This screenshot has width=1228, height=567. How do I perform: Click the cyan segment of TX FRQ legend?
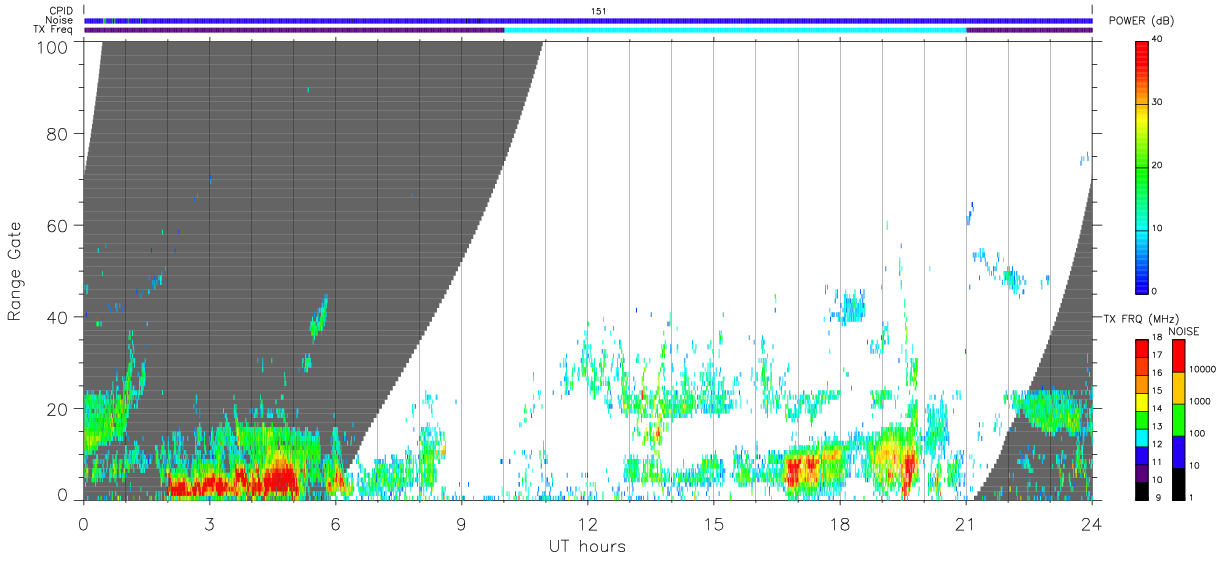1141,436
